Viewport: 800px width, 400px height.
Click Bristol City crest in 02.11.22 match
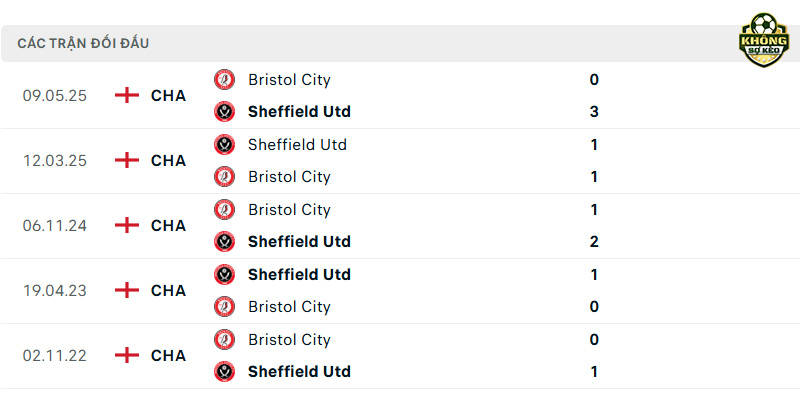(224, 339)
